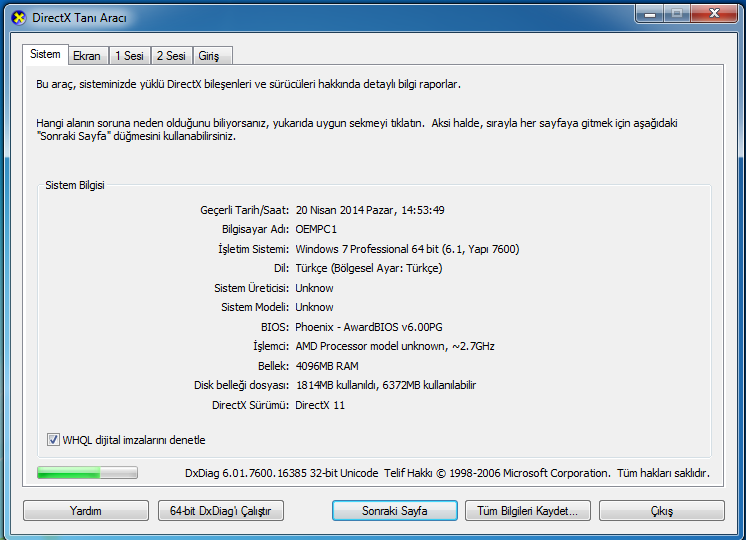
Task: Open the Ekran tab
Action: [x=87, y=56]
